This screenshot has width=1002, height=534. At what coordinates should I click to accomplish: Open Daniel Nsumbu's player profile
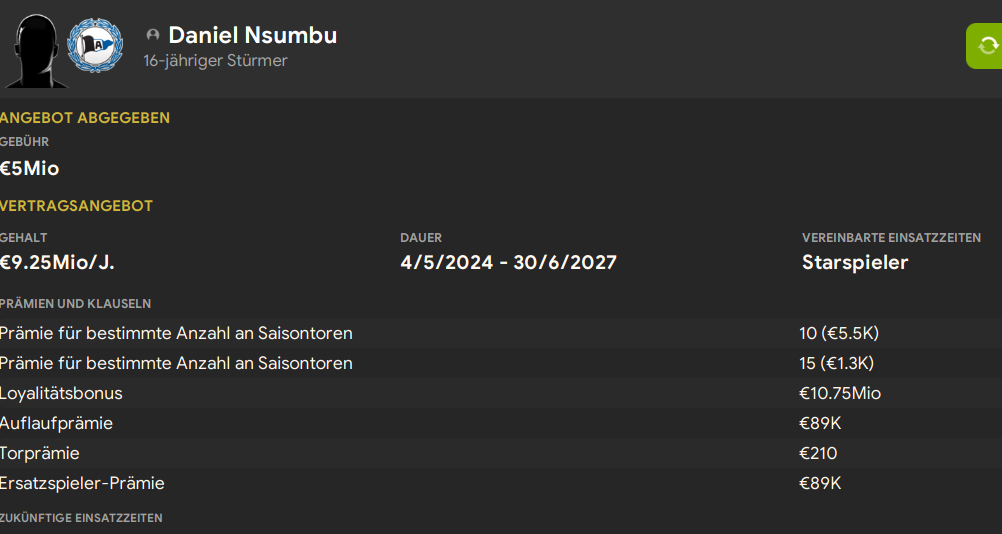click(252, 35)
